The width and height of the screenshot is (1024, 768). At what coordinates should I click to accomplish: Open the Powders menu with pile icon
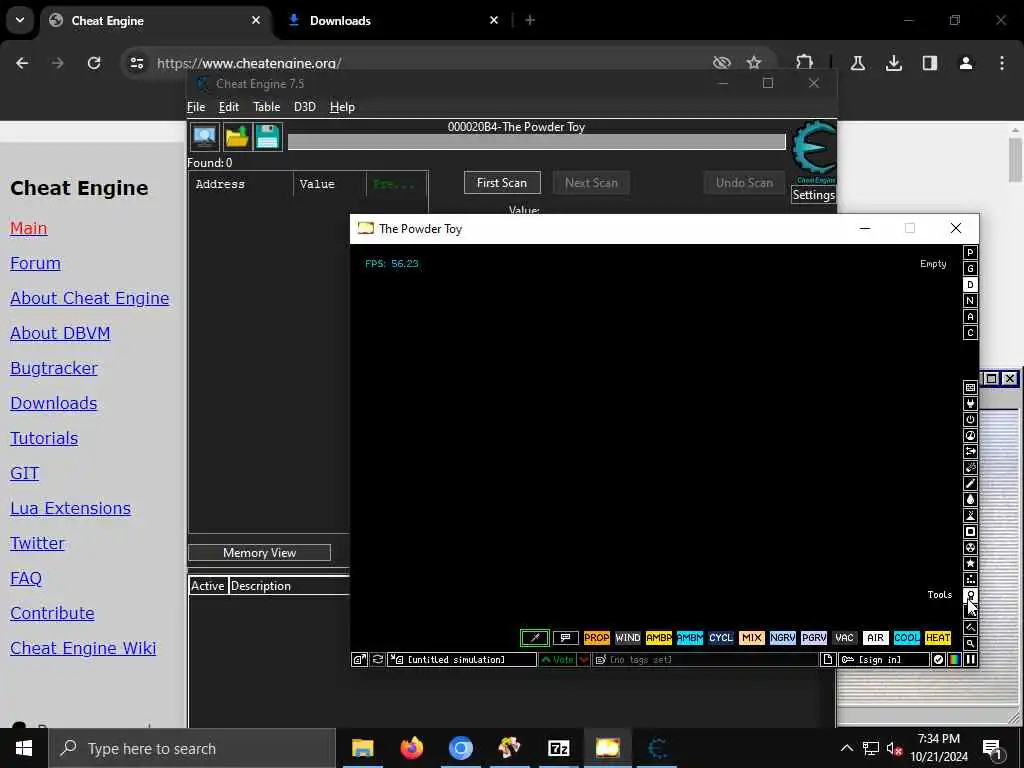970,515
